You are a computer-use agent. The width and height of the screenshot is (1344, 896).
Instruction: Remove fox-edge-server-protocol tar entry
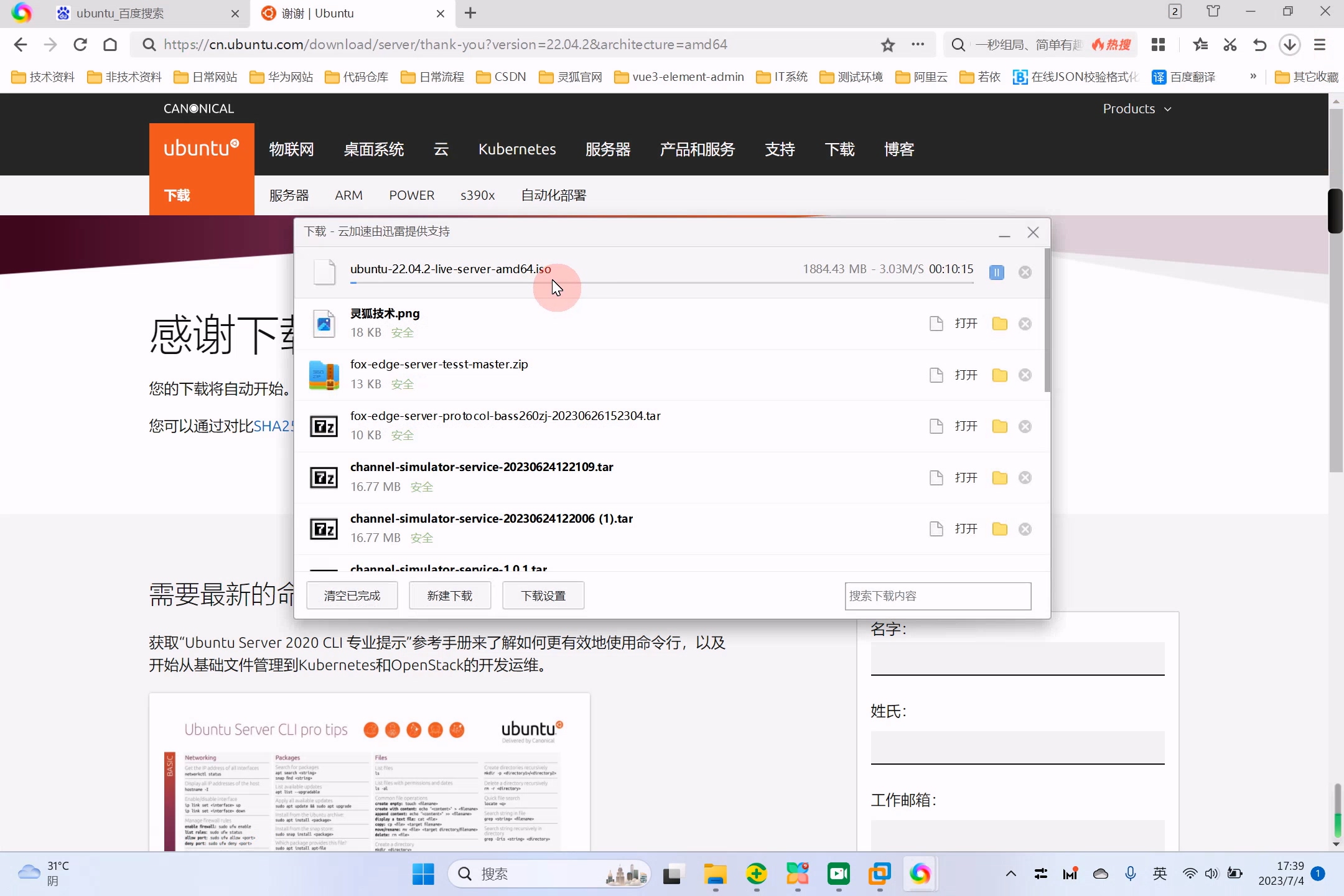(x=1025, y=426)
